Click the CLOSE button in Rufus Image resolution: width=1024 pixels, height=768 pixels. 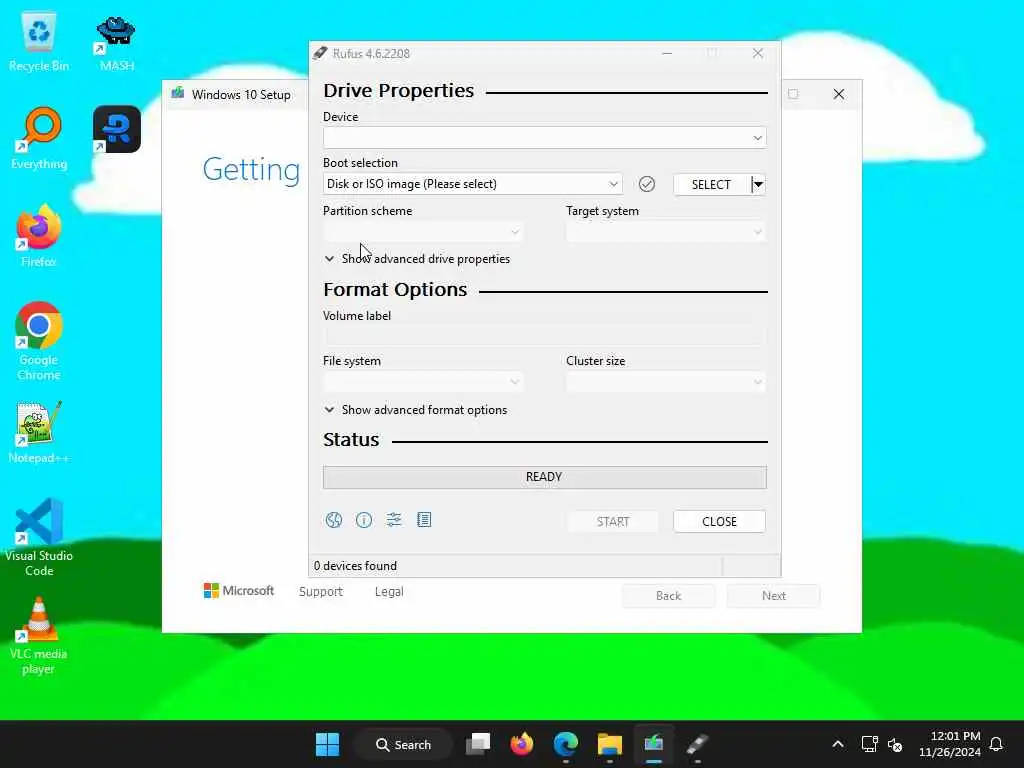719,522
